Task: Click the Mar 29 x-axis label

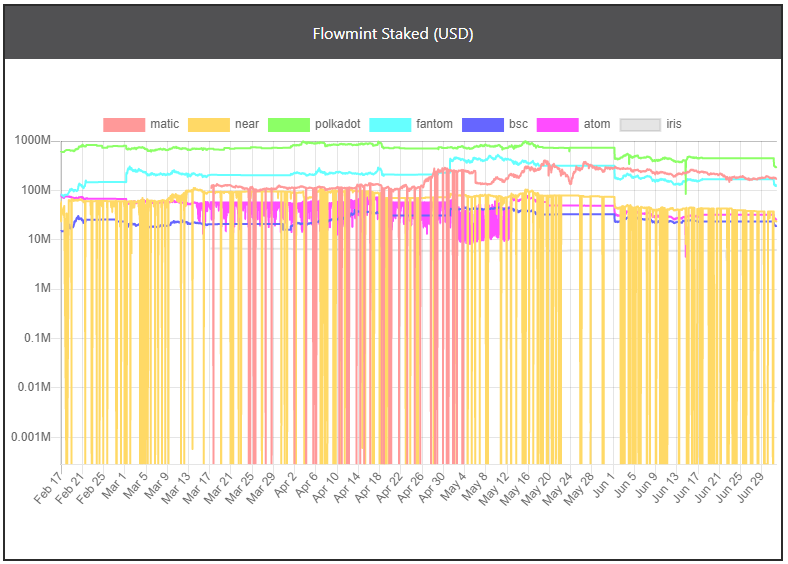Action: pos(261,488)
